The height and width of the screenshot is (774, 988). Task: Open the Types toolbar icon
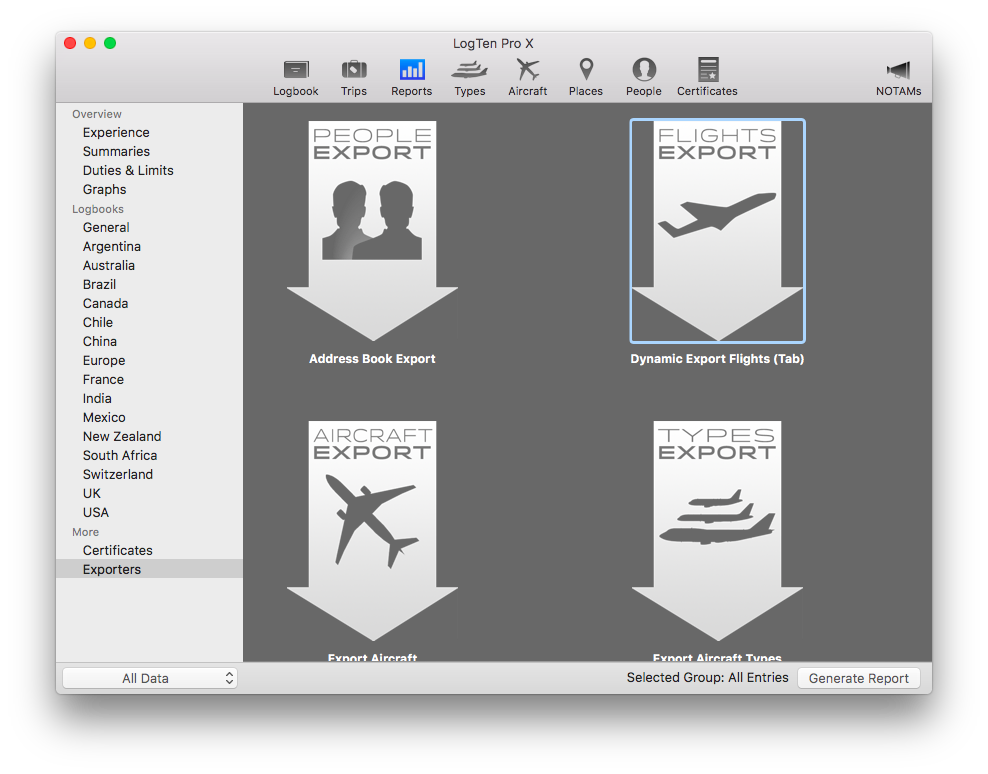tap(470, 71)
